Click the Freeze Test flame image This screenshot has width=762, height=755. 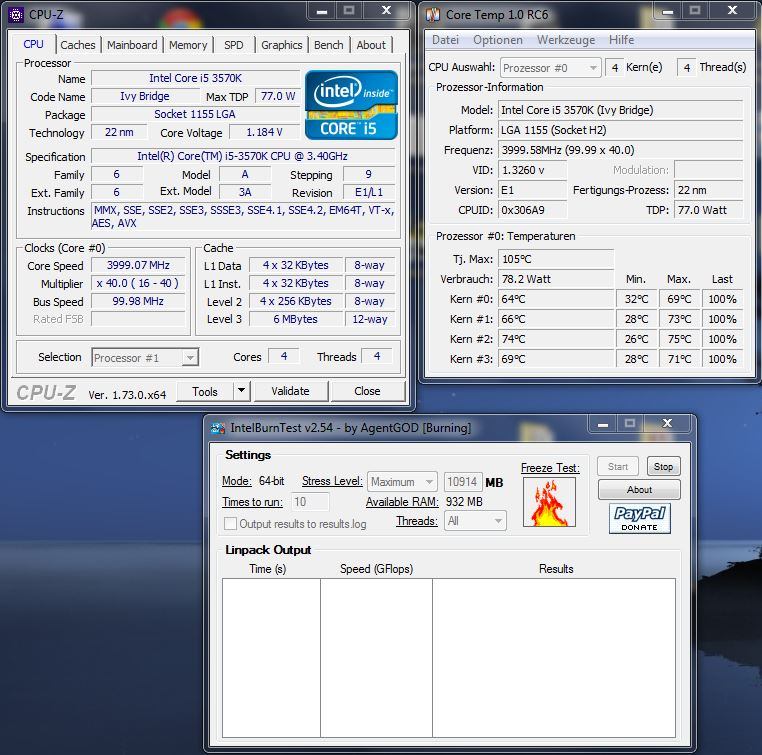click(x=549, y=502)
